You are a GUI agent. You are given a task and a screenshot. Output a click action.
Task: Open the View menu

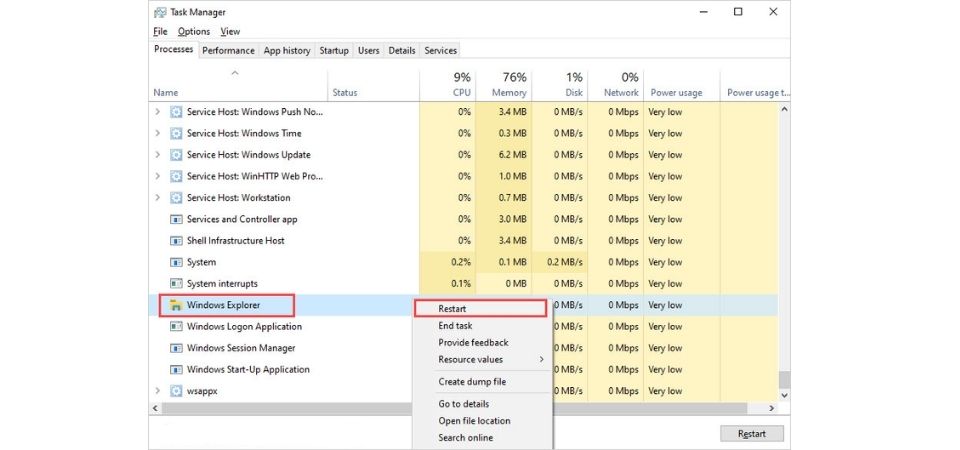231,31
